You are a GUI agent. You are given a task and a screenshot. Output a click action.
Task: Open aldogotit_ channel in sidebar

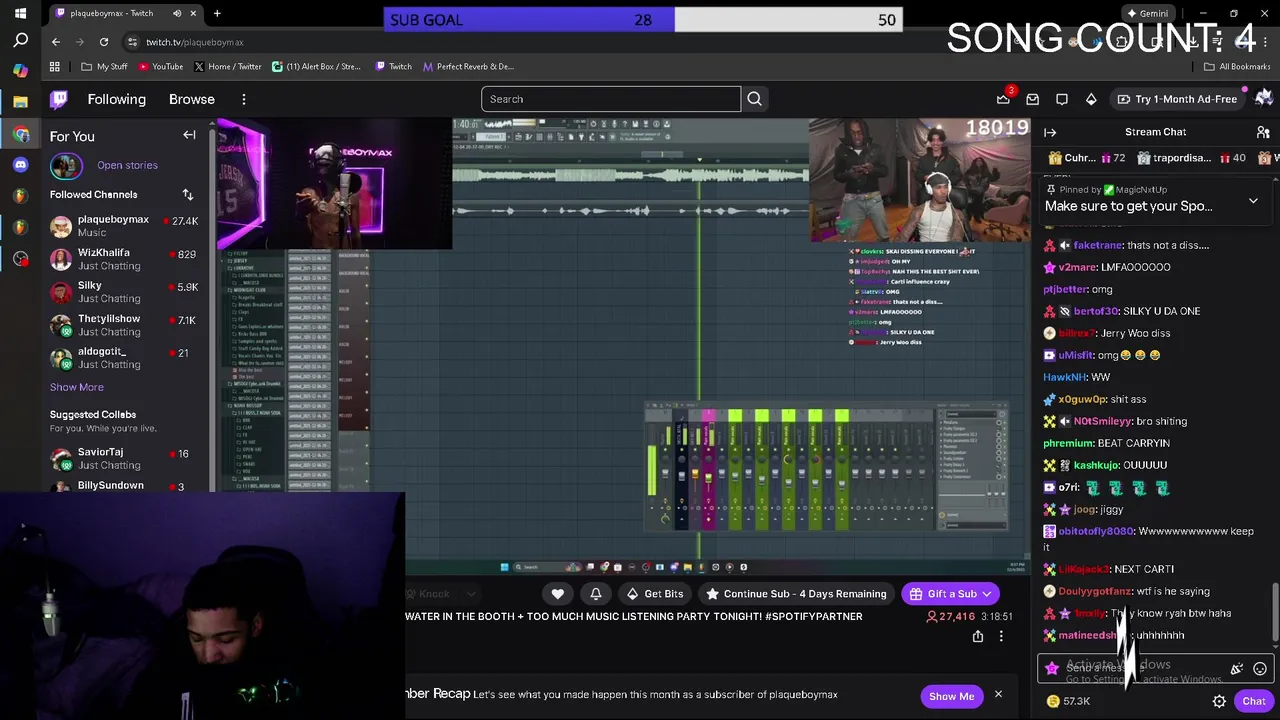124,358
